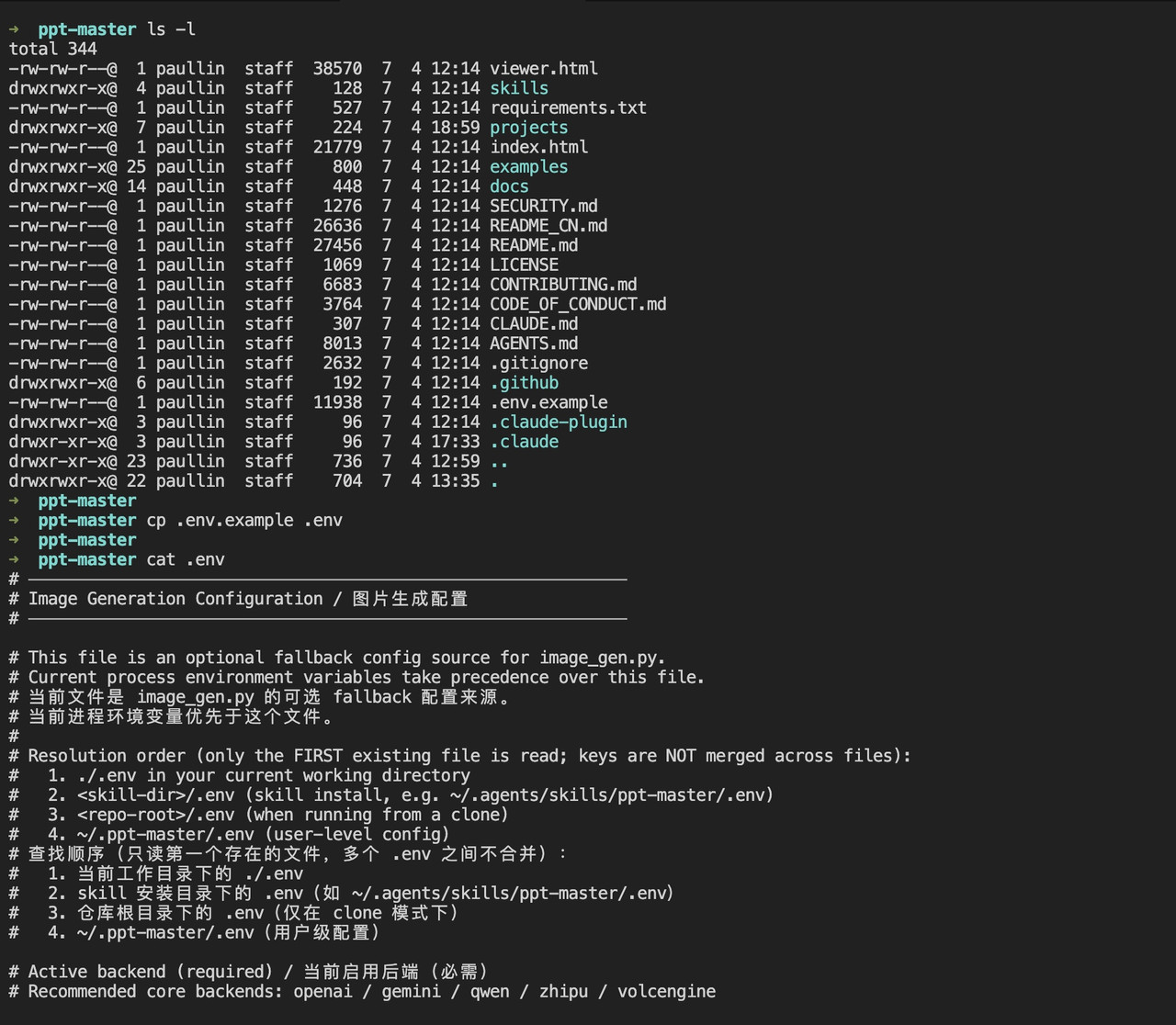Click the English '~/.ppt-master/.env (user-level config)' line
The image size is (1176, 1025).
[x=230, y=835]
